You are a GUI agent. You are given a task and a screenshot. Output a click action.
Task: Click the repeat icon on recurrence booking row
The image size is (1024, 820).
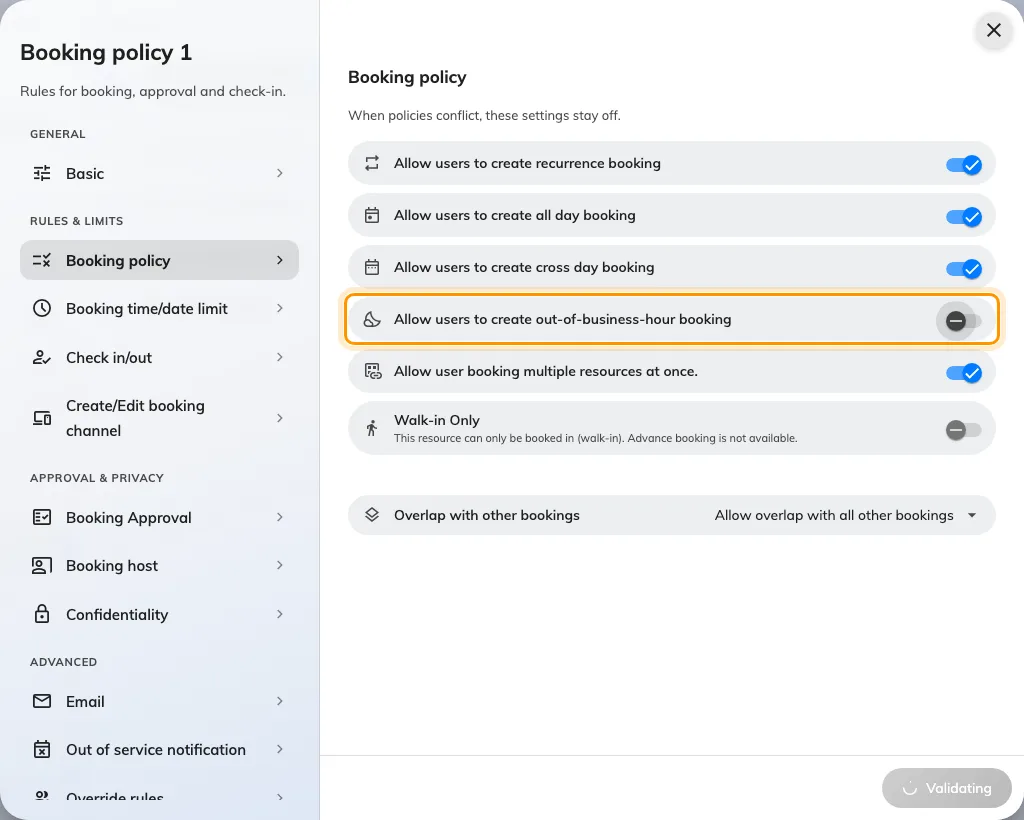click(x=372, y=163)
